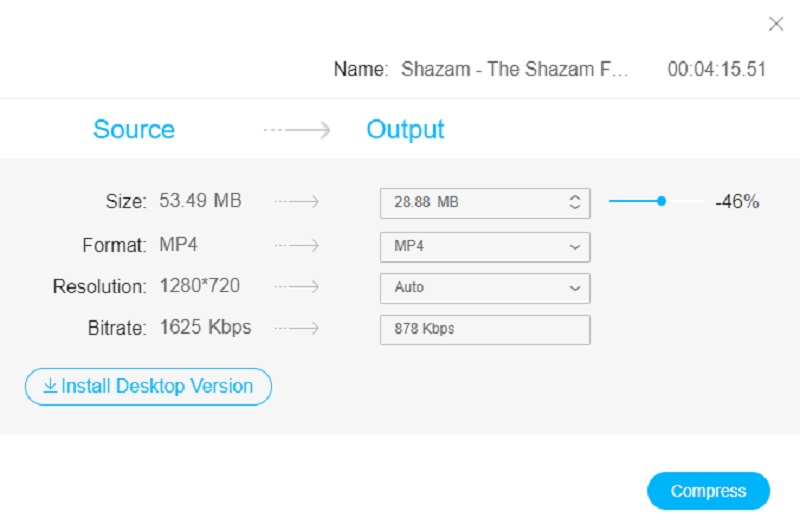Click the 28.88 MB output size field
The width and height of the screenshot is (800, 531).
click(470, 203)
